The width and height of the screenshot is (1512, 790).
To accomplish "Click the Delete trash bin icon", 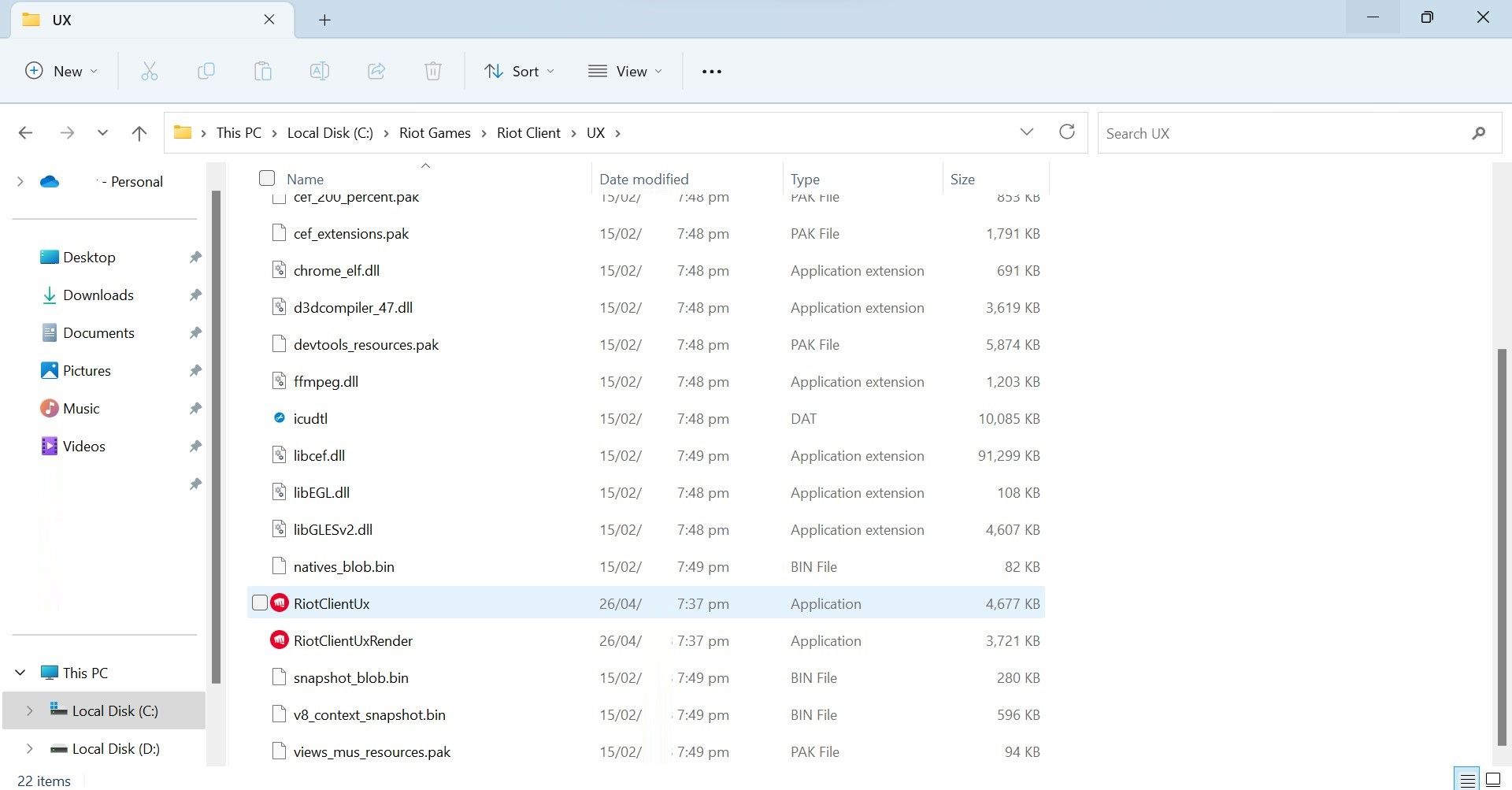I will pos(433,72).
